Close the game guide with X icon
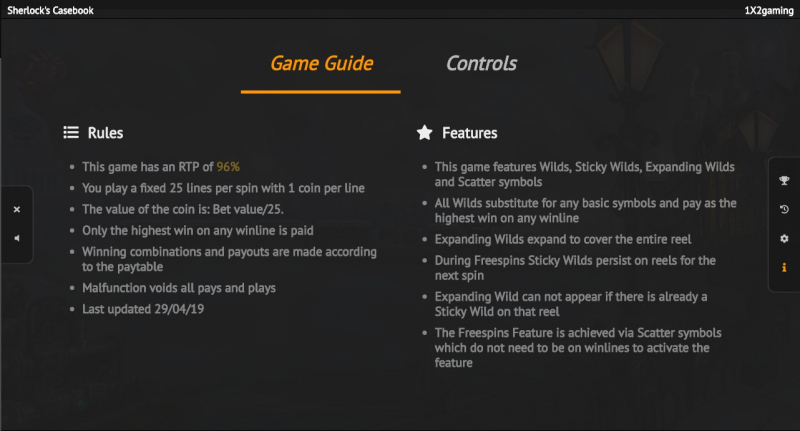800x431 pixels. 17,210
